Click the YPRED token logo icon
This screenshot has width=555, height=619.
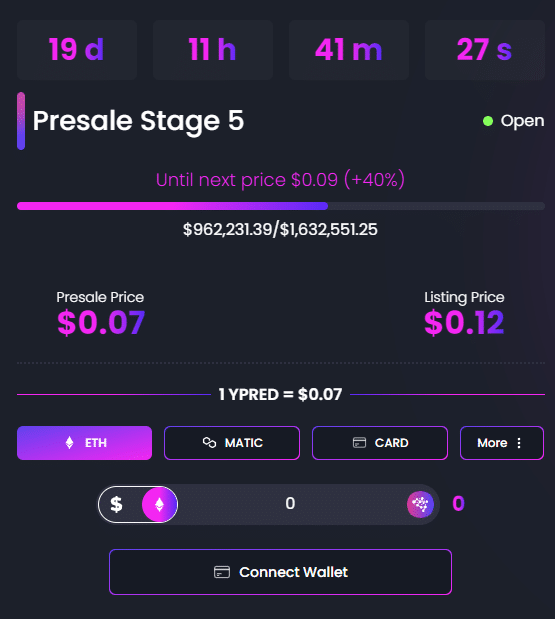(x=420, y=504)
